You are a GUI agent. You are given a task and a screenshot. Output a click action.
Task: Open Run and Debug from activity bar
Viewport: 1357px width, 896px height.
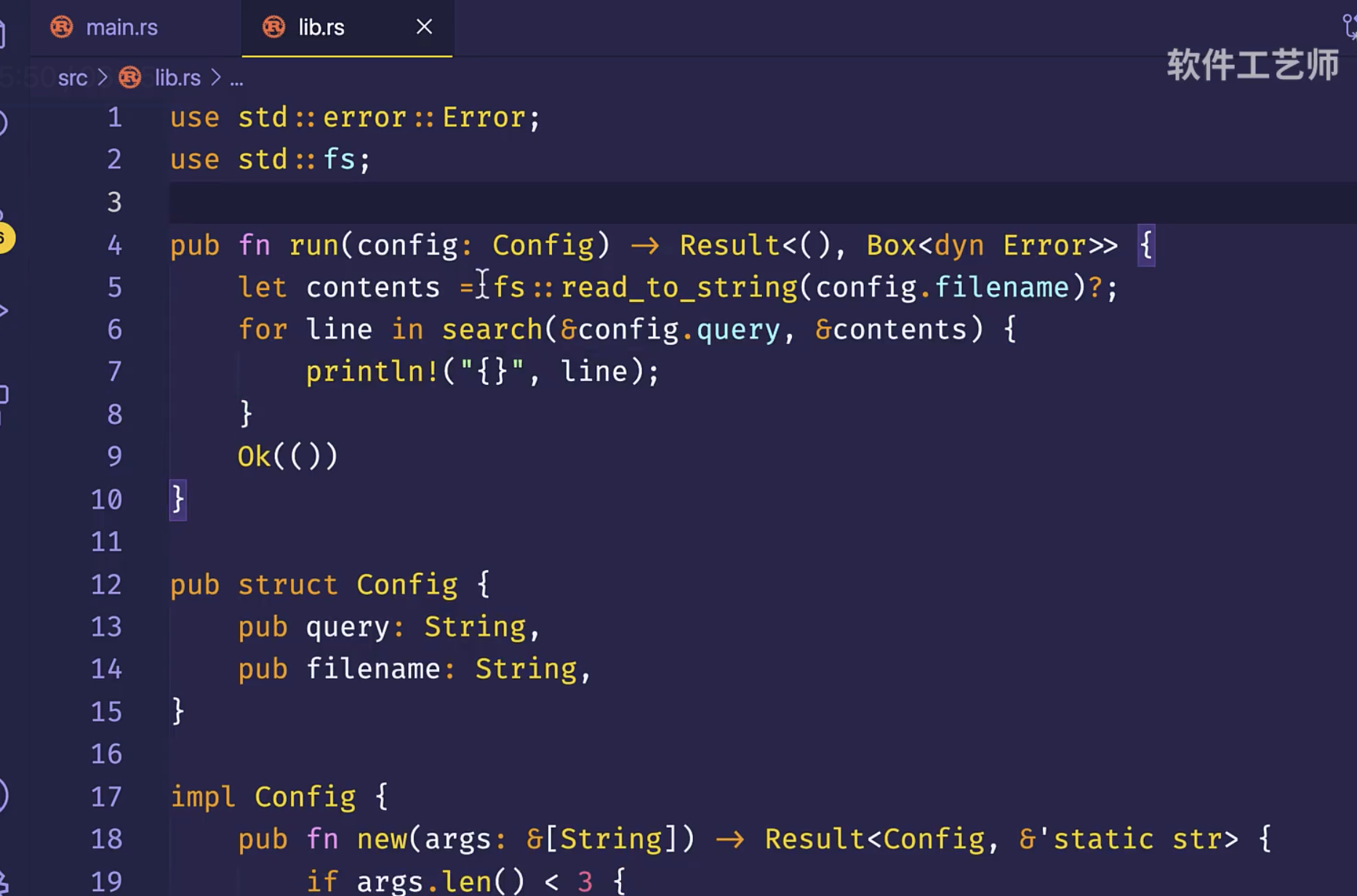[4, 311]
